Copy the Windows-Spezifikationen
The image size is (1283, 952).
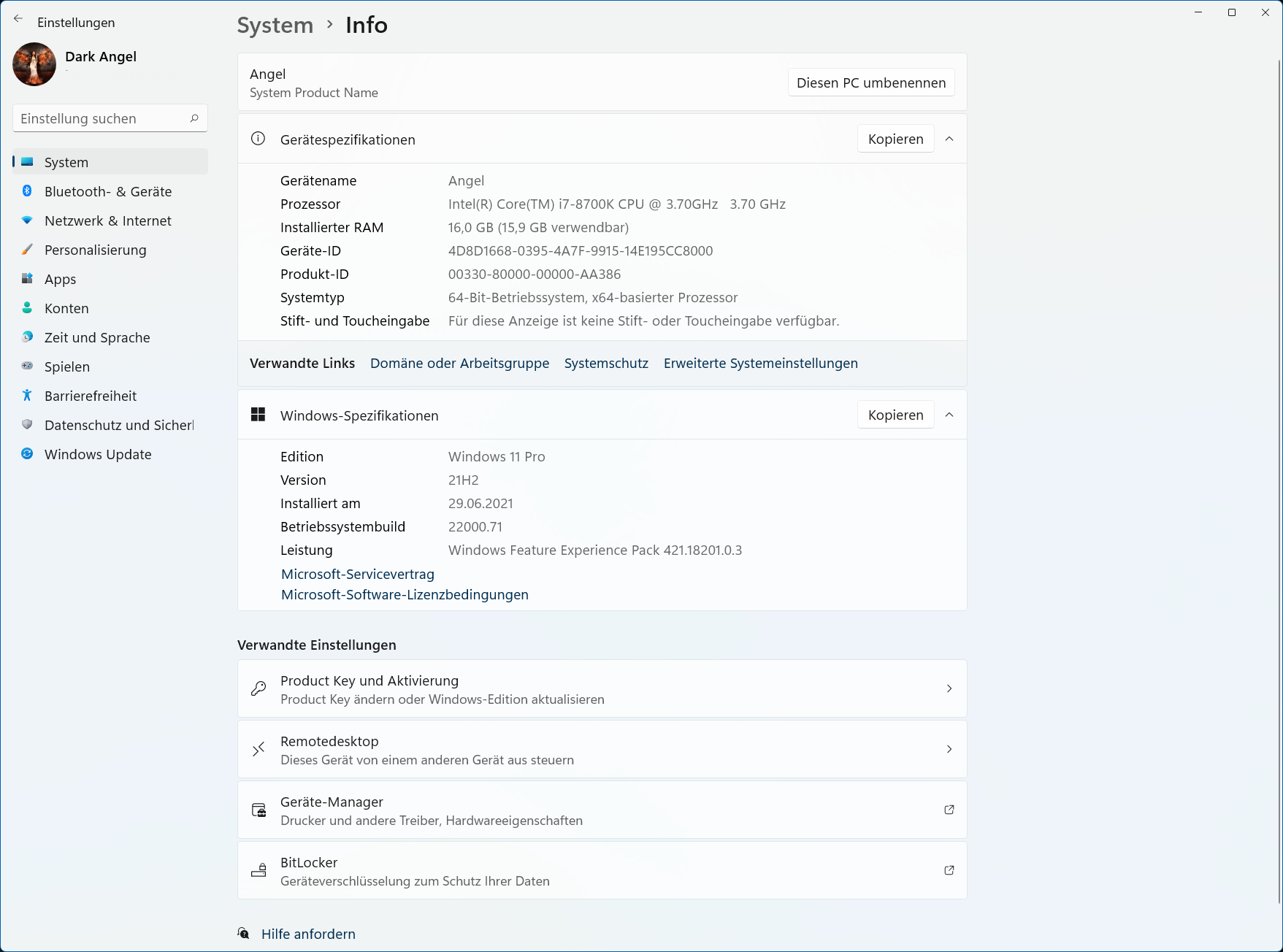[896, 415]
